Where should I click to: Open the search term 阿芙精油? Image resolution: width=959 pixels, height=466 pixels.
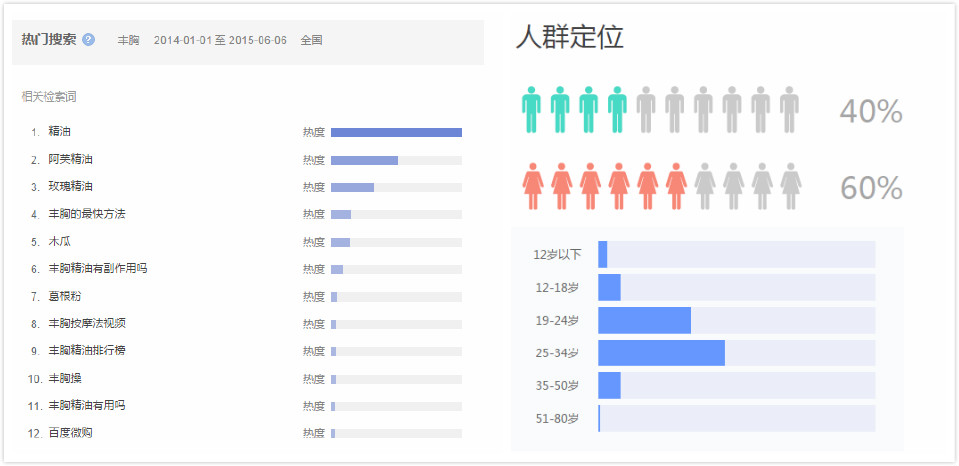[x=70, y=160]
